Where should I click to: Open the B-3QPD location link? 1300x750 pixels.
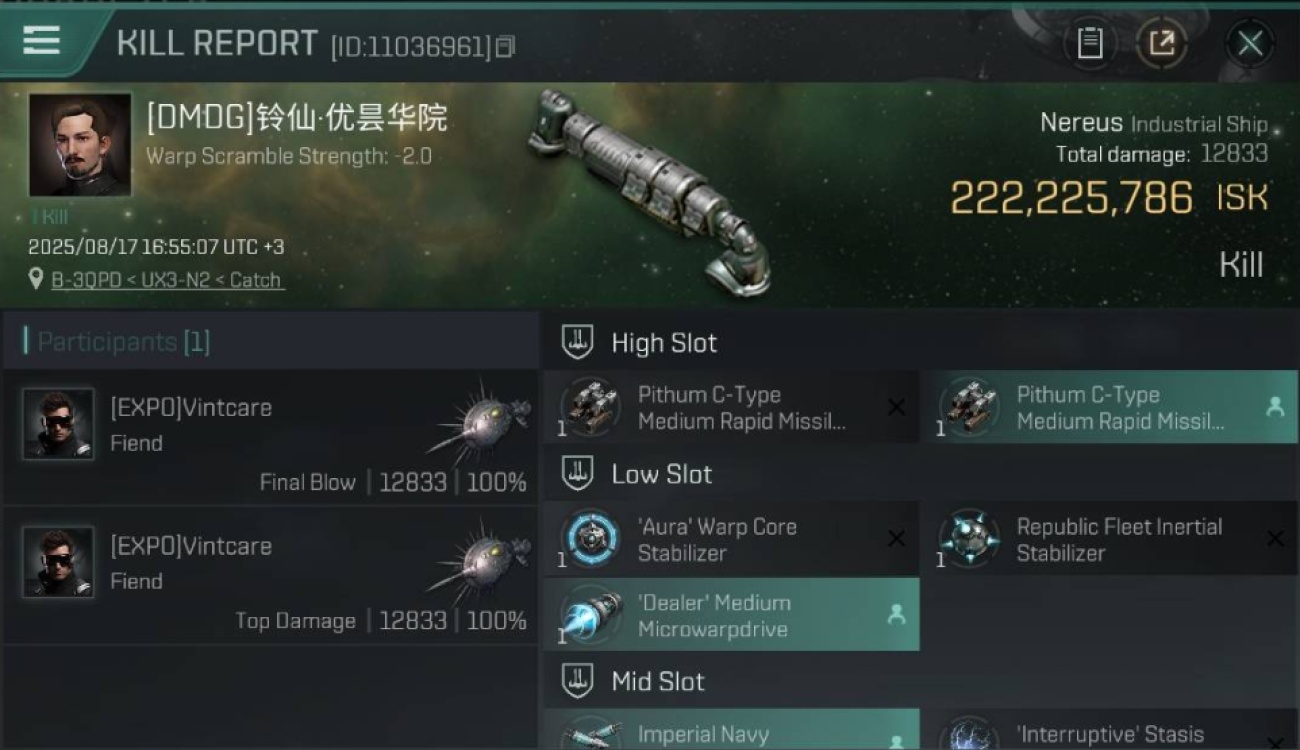click(x=168, y=280)
